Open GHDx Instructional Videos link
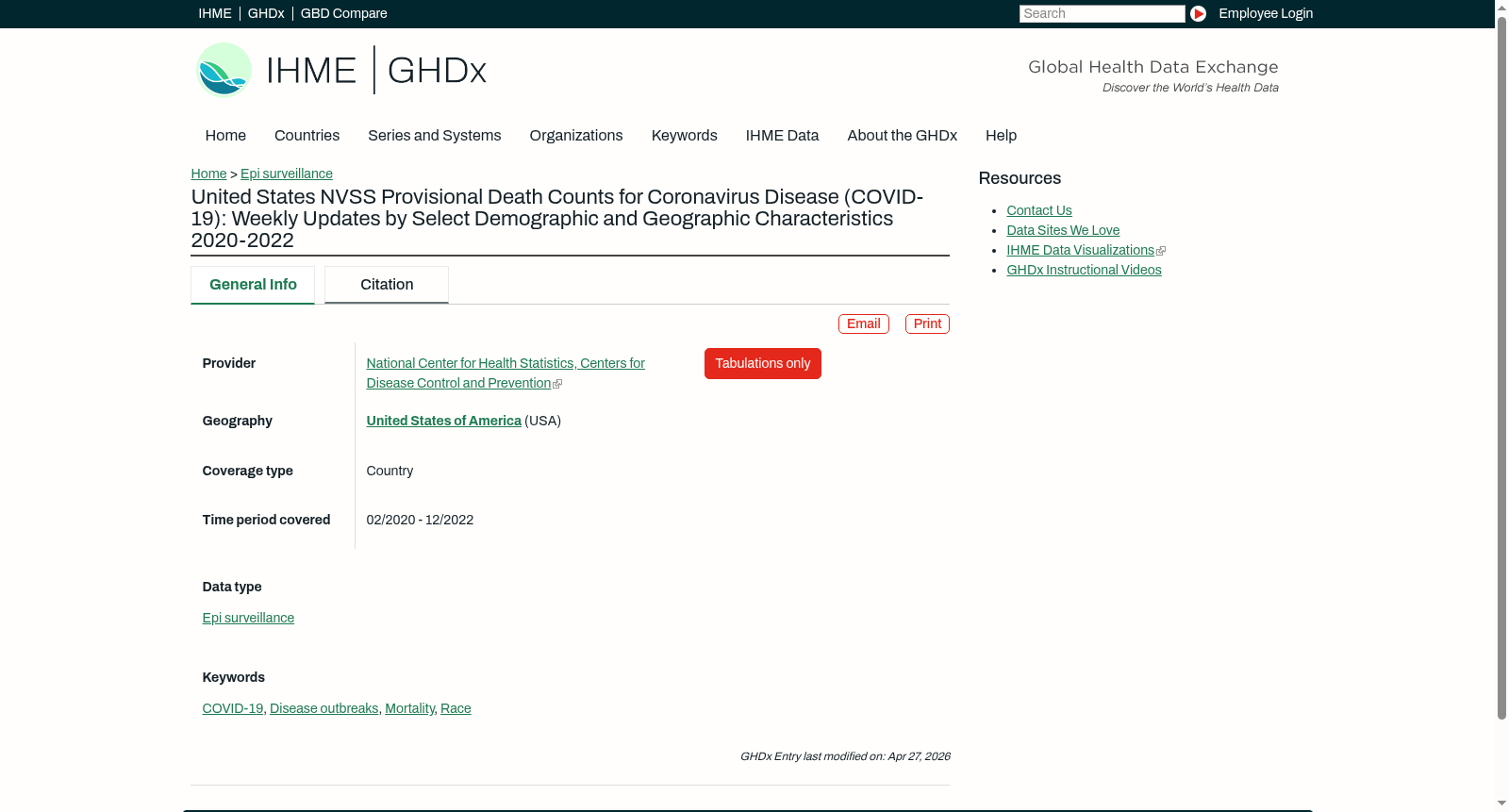Image resolution: width=1509 pixels, height=812 pixels. pos(1084,270)
